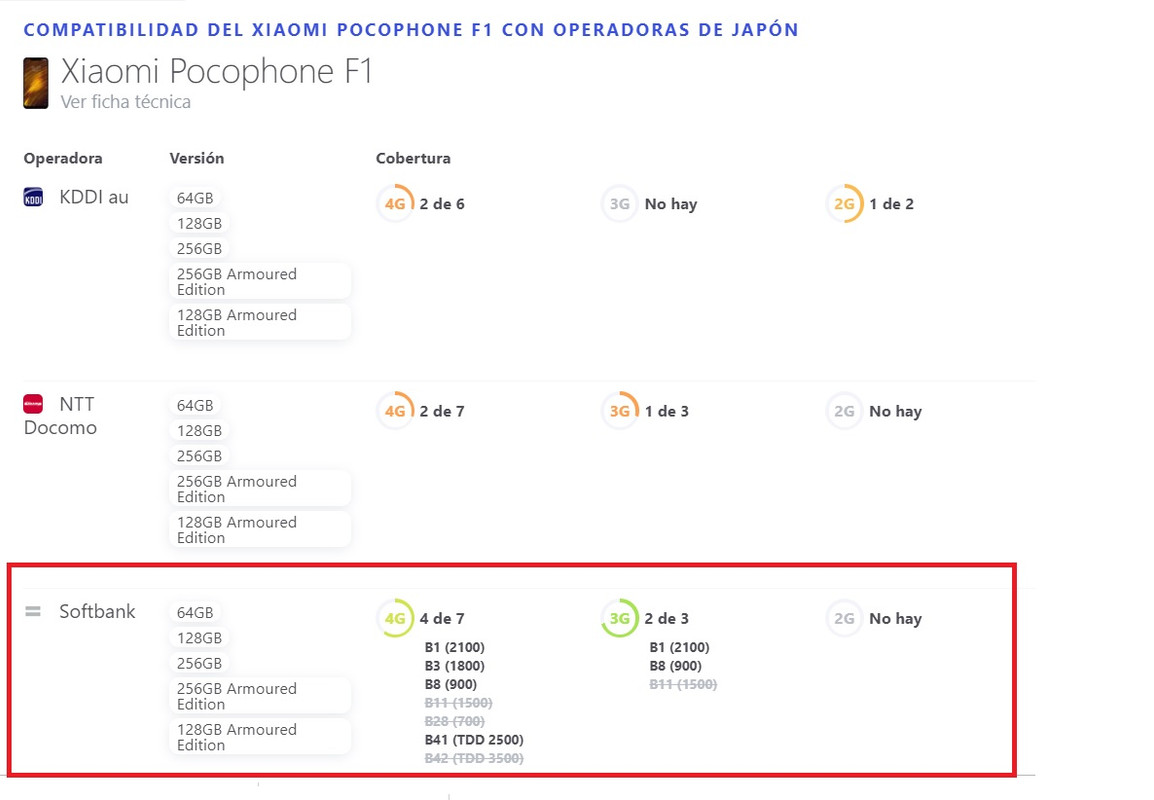Click Softbank 2G coverage icon
Image resolution: width=1154 pixels, height=800 pixels.
click(x=844, y=618)
